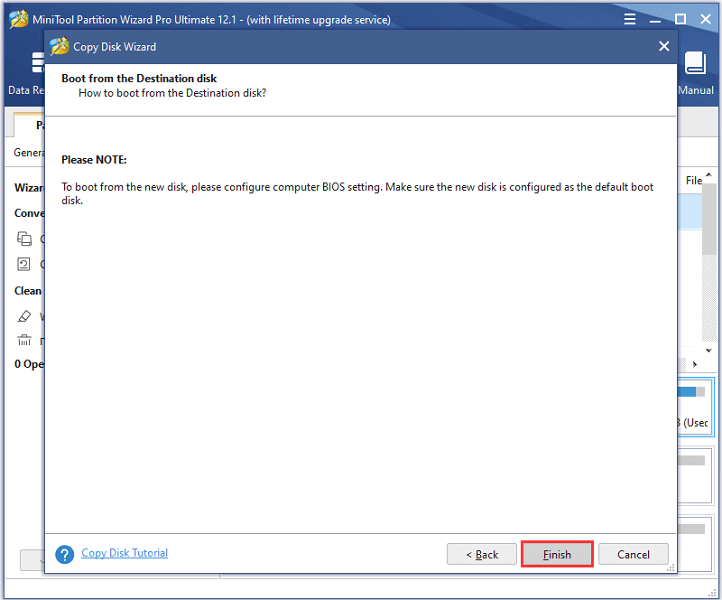This screenshot has width=722, height=600.
Task: Click the Data Recovery toolbar icon
Action: point(38,62)
